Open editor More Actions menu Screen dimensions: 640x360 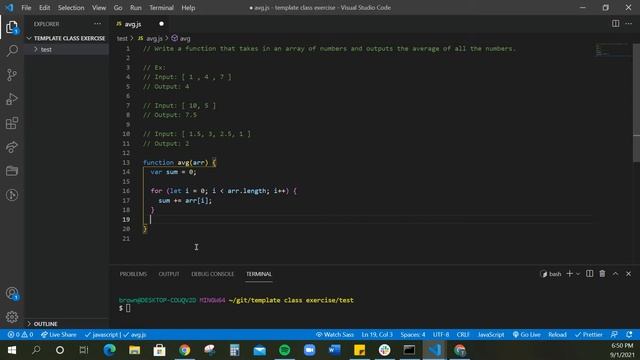(x=629, y=24)
